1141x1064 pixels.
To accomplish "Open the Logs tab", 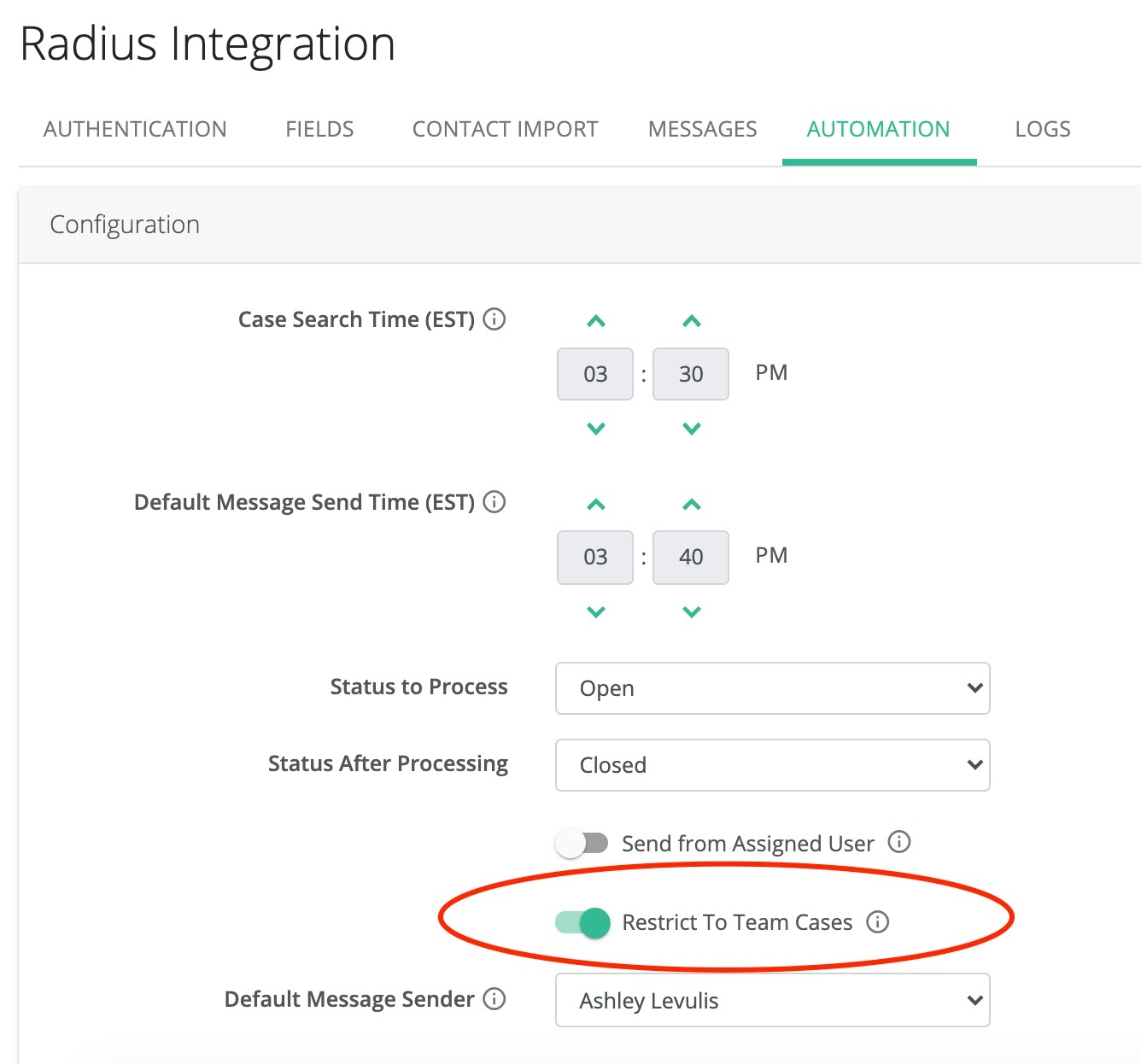I will tap(1042, 130).
